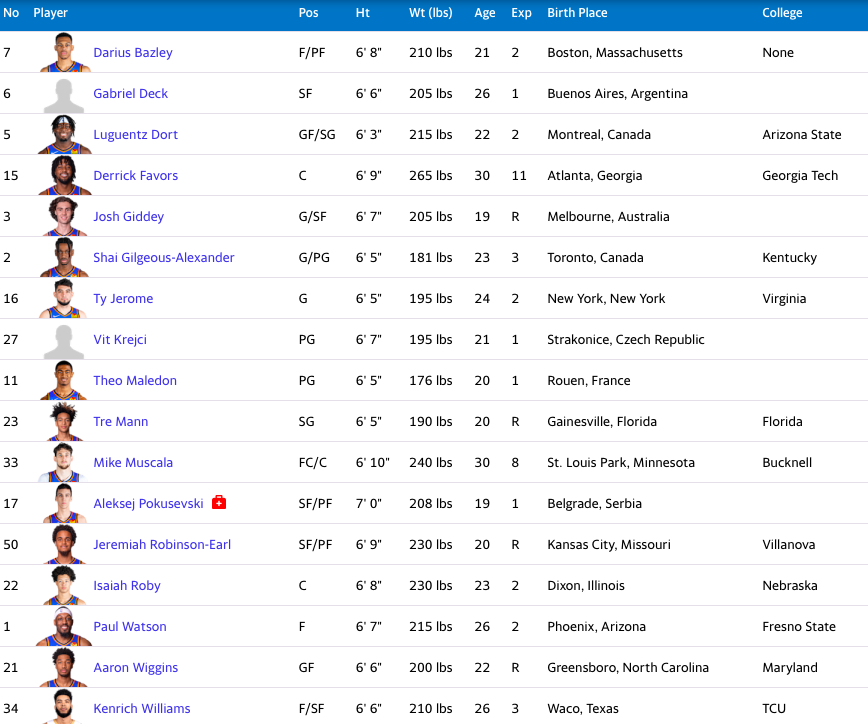Select the Mike Muscala link

(x=133, y=462)
